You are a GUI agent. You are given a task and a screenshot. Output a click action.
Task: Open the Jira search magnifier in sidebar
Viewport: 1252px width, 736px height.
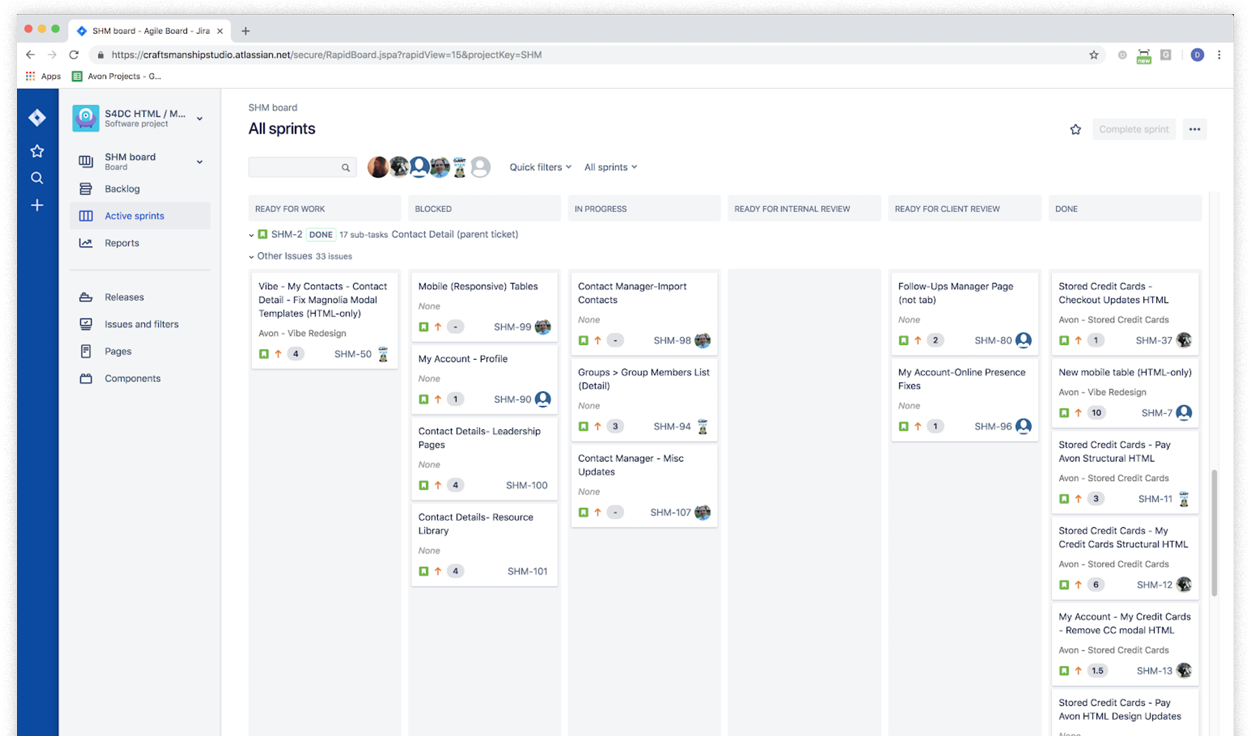click(37, 178)
